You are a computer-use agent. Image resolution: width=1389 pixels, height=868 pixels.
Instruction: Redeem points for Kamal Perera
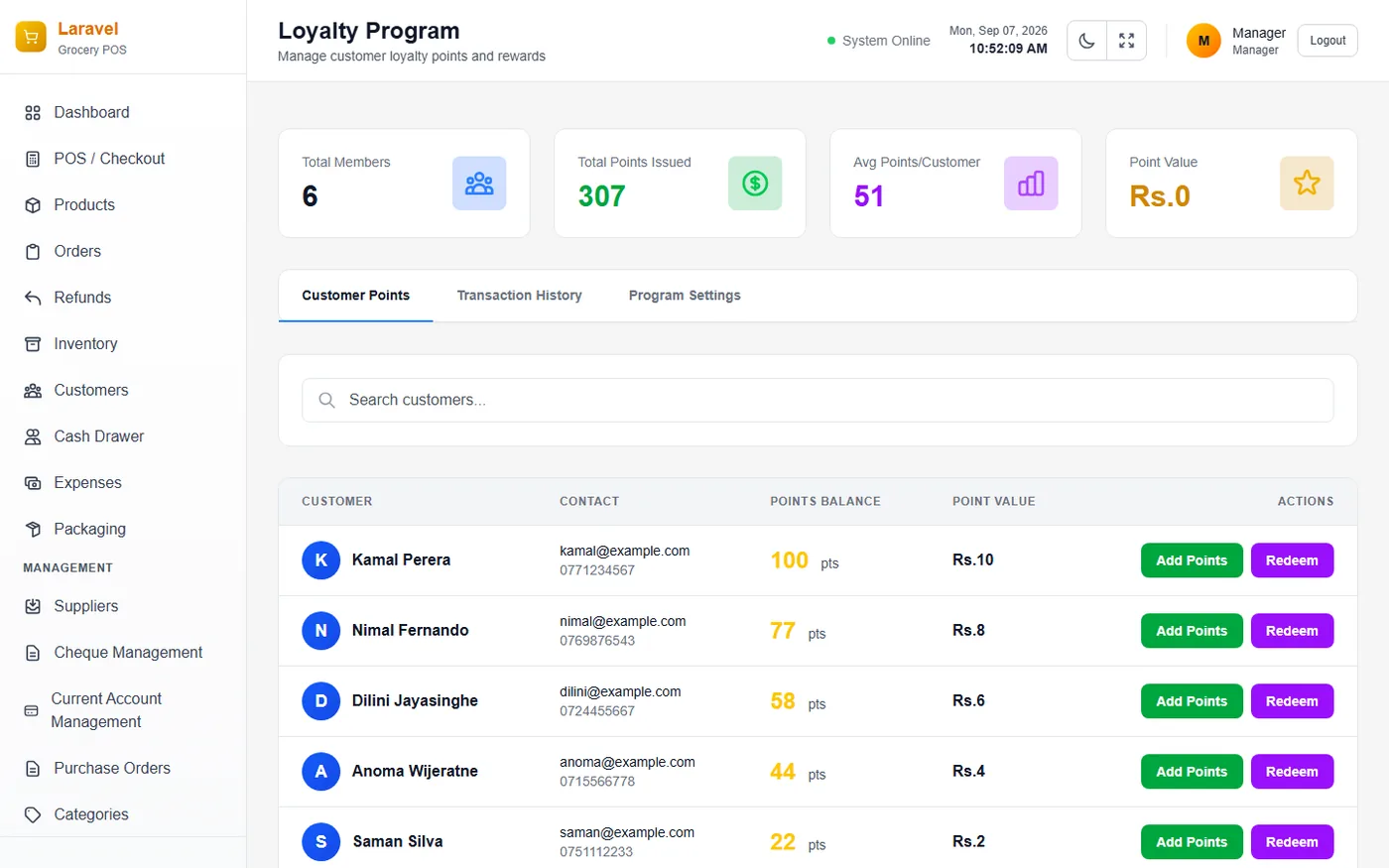click(x=1292, y=560)
